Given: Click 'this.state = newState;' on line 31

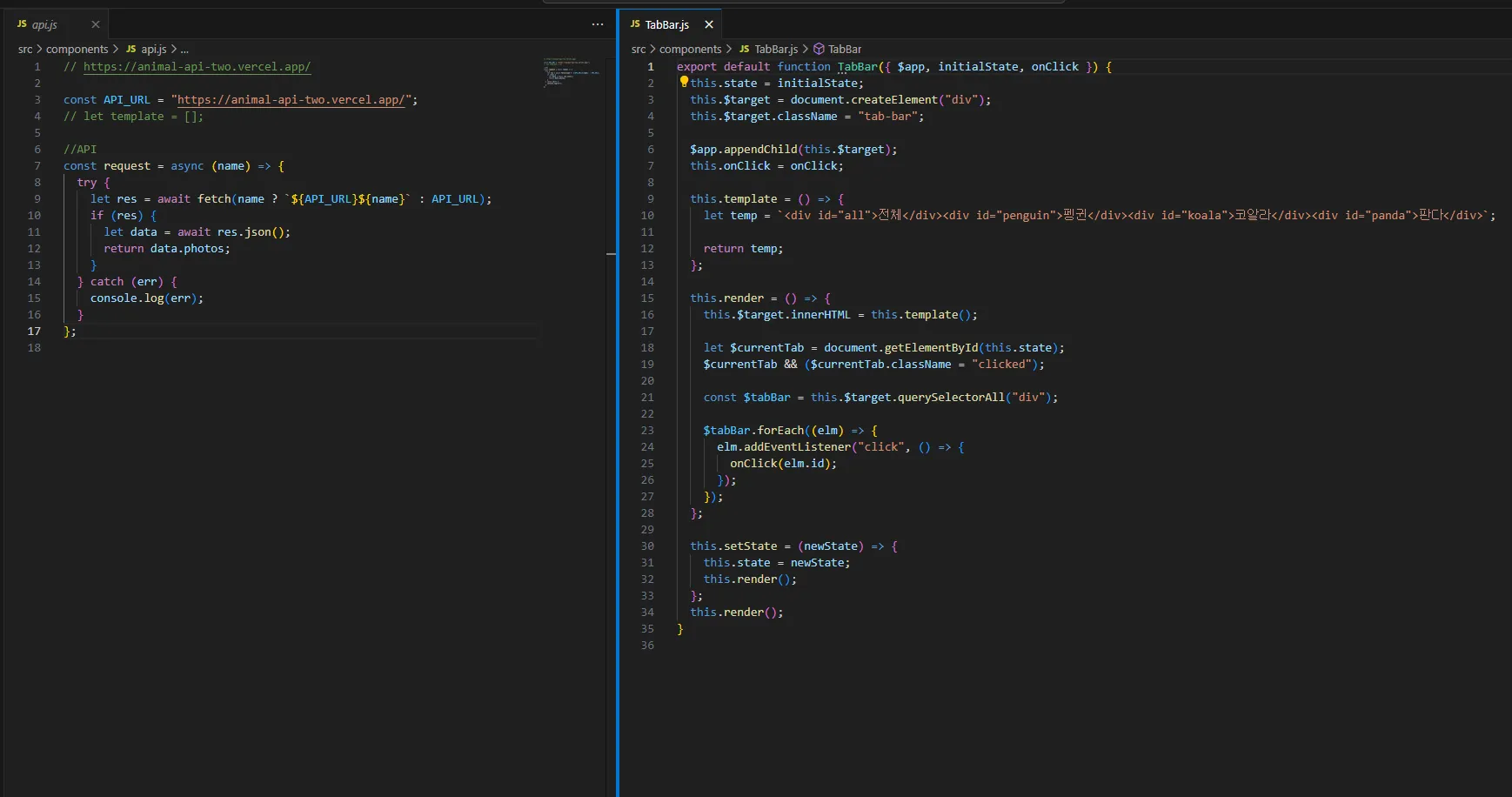Looking at the screenshot, I should coord(777,563).
